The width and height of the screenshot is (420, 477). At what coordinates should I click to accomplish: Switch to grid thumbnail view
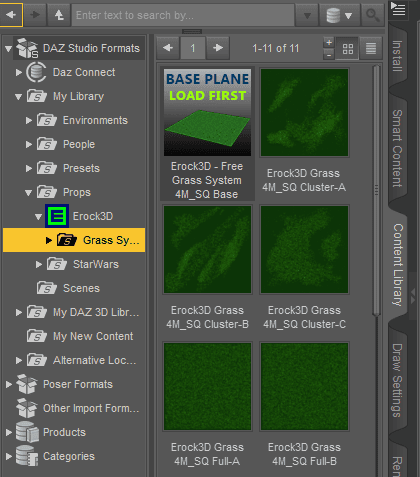coord(348,49)
